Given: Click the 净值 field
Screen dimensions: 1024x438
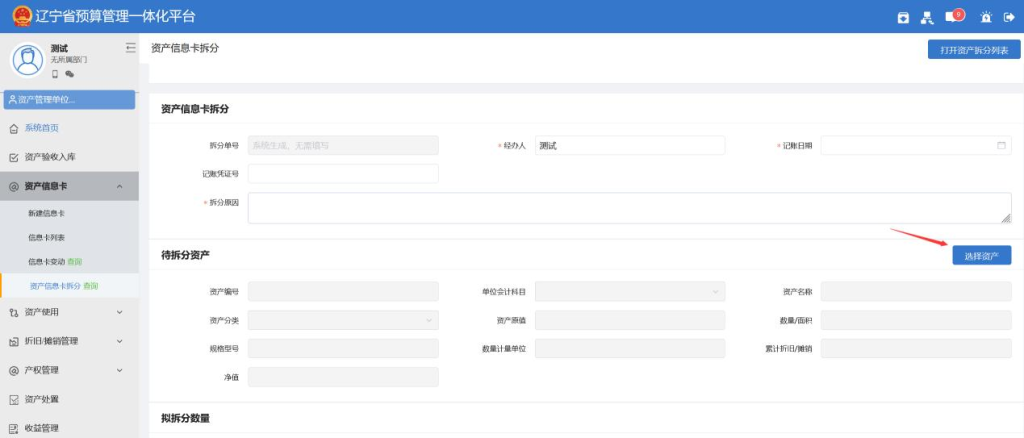Looking at the screenshot, I should [343, 377].
